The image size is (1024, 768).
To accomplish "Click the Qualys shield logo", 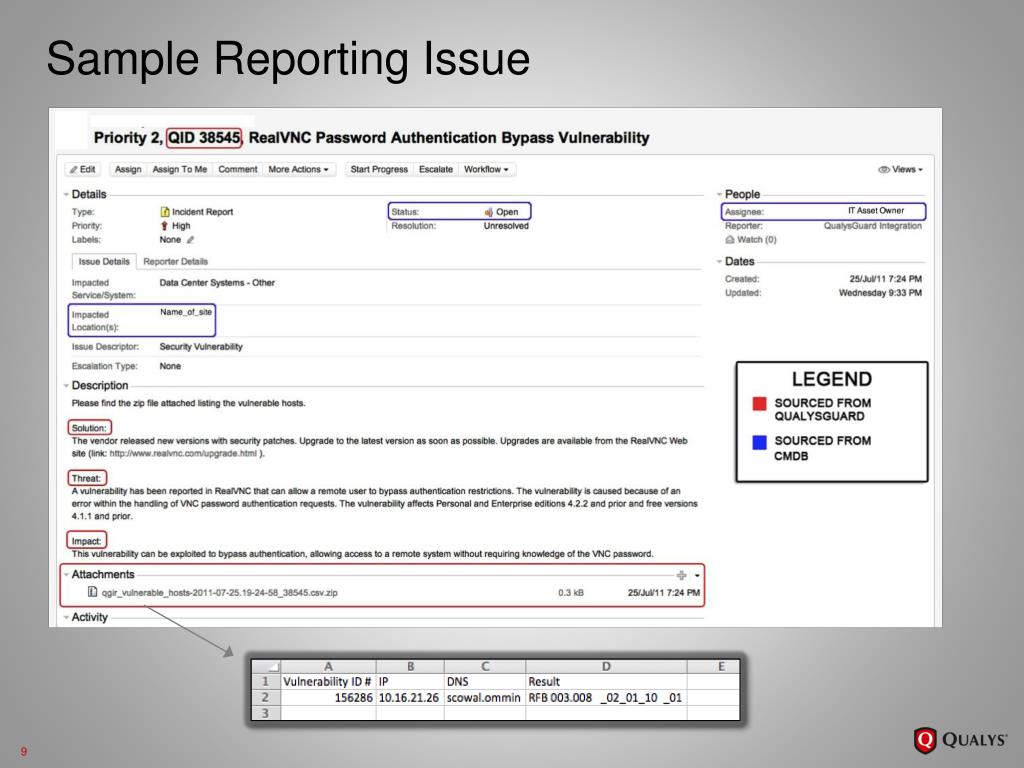I will click(x=924, y=741).
